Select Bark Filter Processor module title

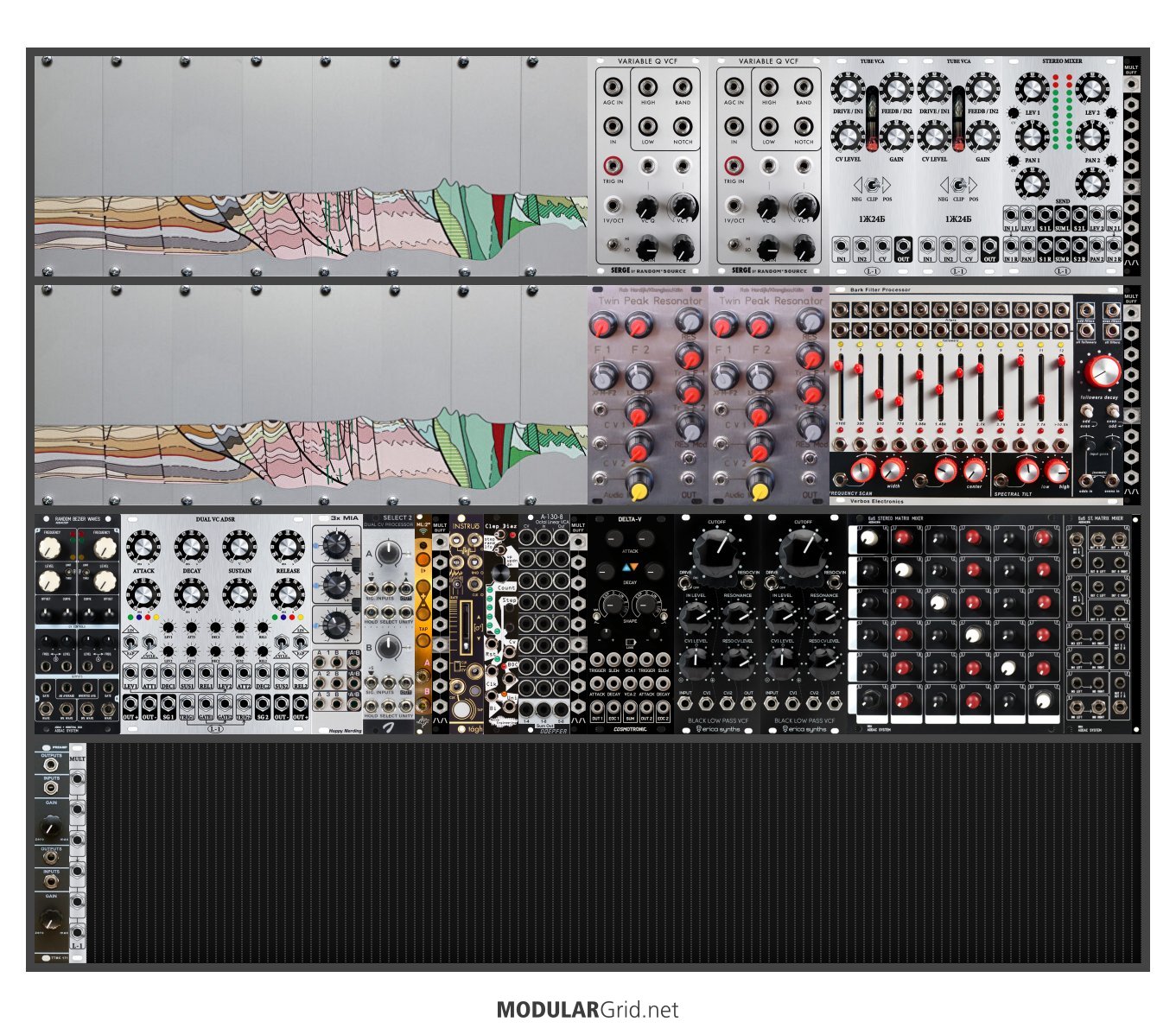tap(880, 290)
